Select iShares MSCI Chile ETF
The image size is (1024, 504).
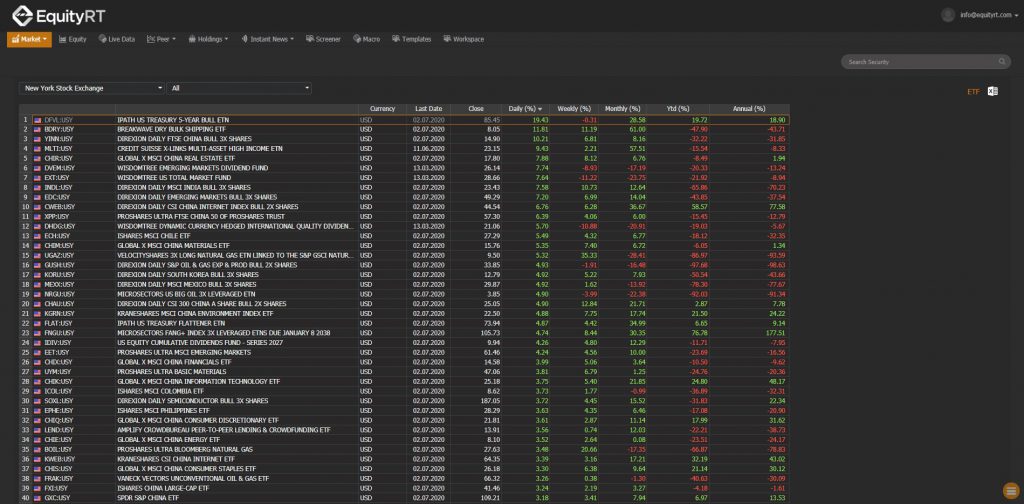pos(153,236)
